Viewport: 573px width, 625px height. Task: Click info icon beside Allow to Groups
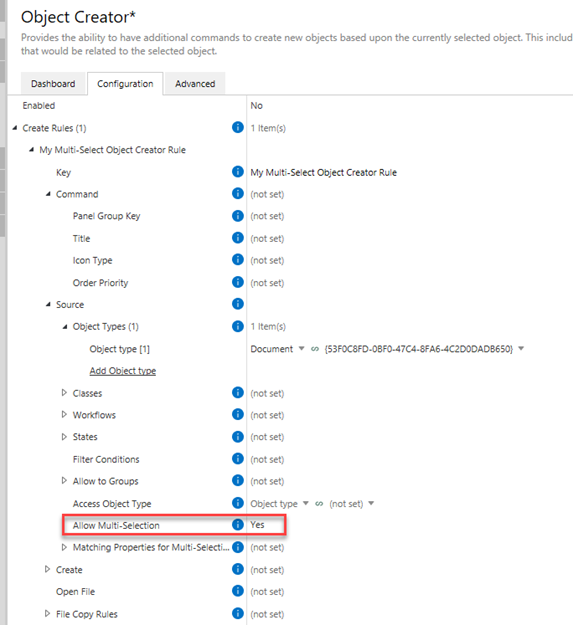coord(237,481)
